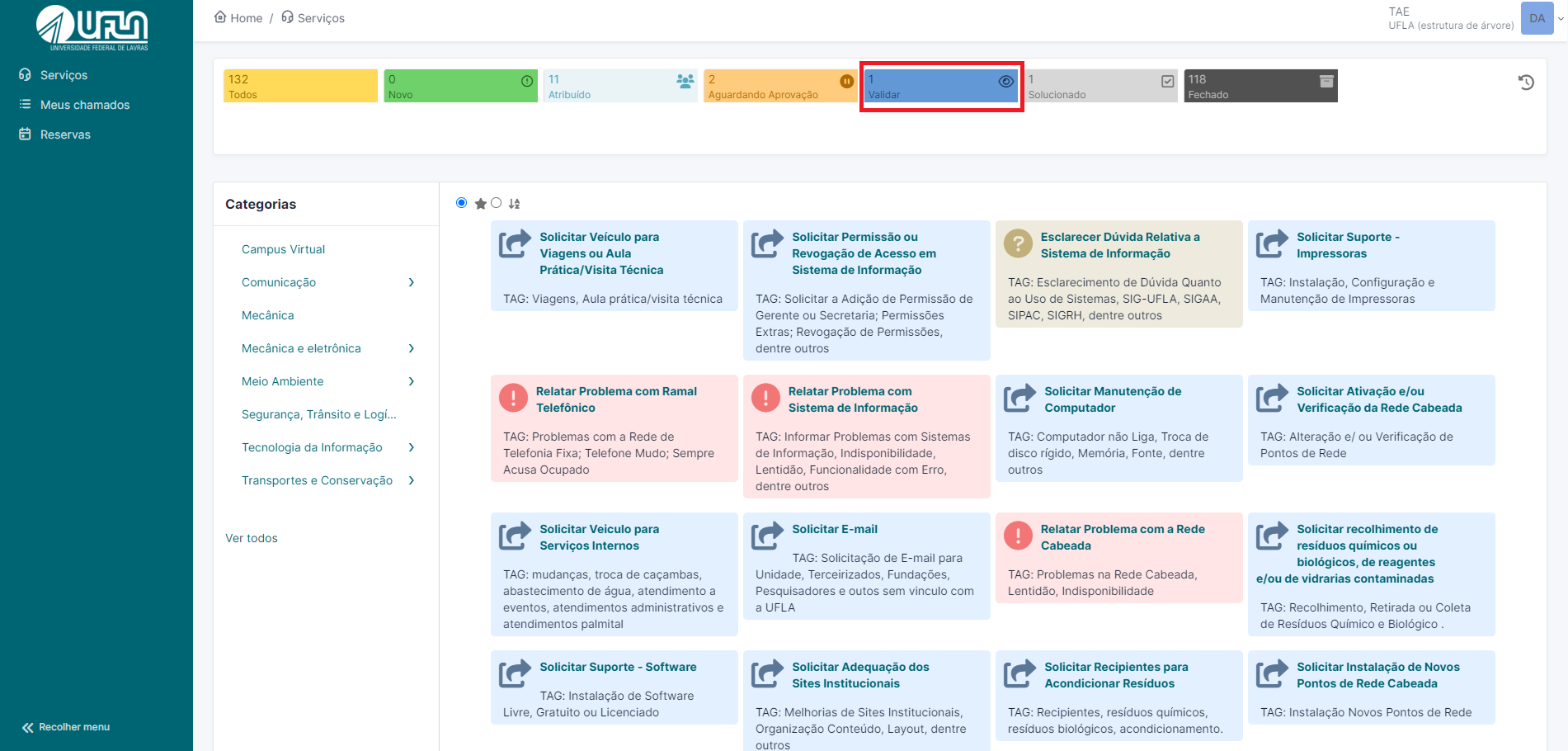Click alert icon of Relatar Problema com Sistema de Informação
1568x751 pixels.
tap(765, 398)
